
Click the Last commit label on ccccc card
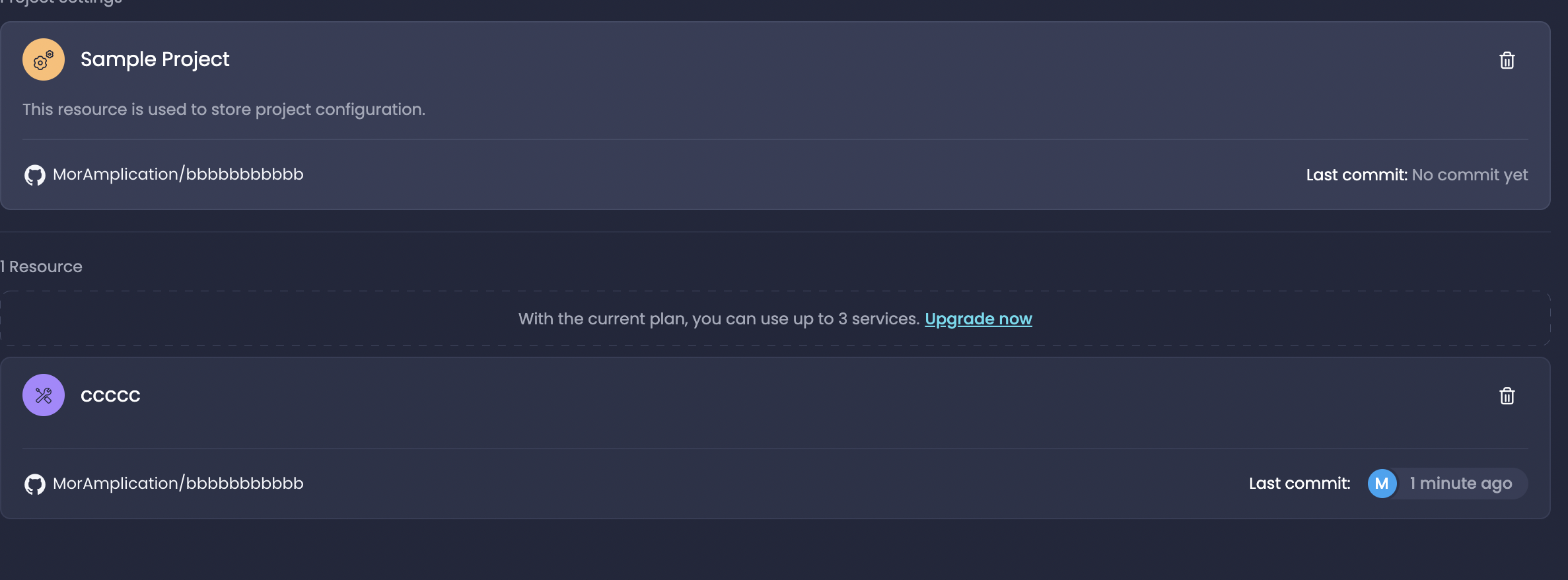(x=1299, y=483)
